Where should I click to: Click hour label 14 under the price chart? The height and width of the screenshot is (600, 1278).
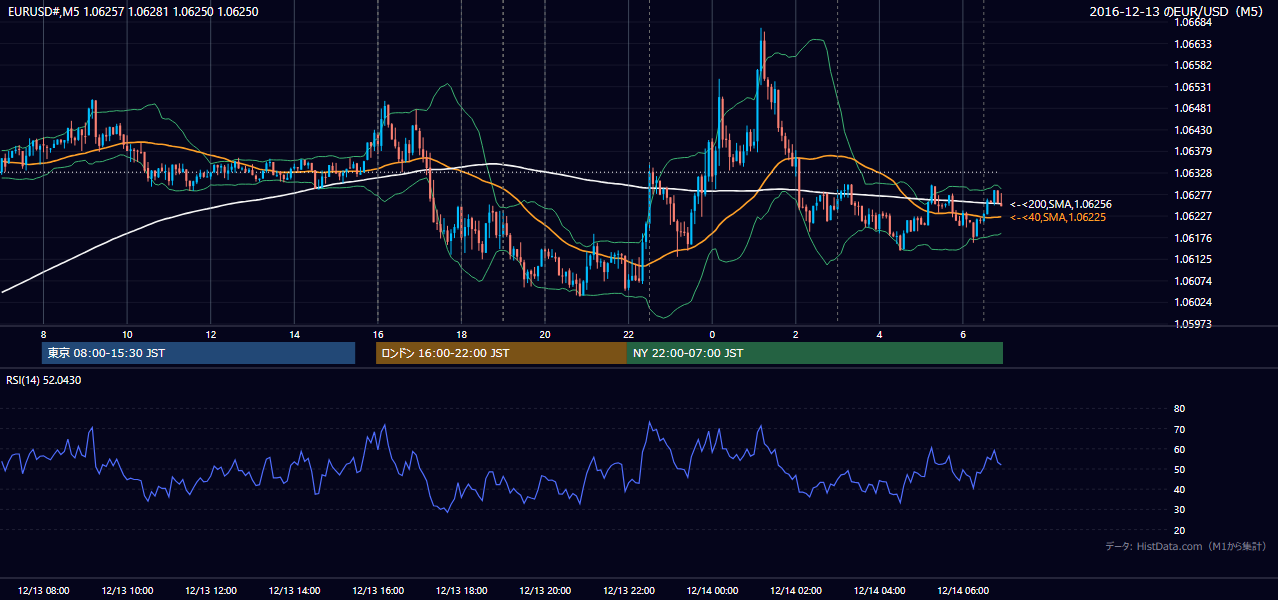click(x=294, y=334)
